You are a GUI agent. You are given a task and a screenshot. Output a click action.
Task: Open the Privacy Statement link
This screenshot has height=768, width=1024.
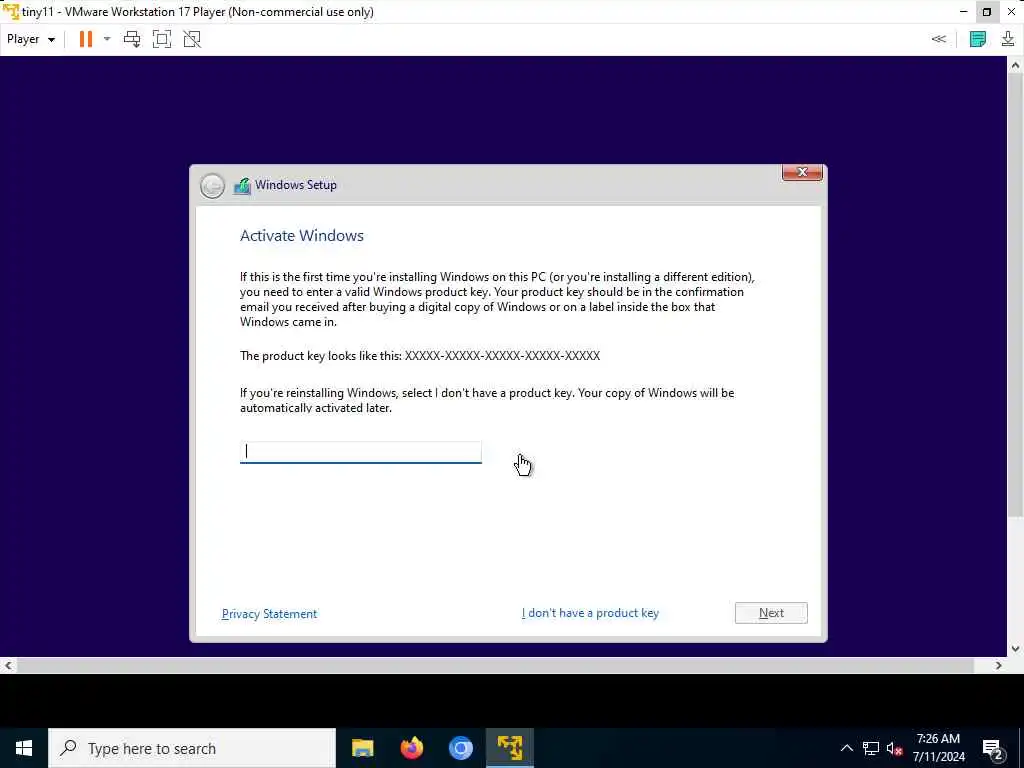pos(269,614)
